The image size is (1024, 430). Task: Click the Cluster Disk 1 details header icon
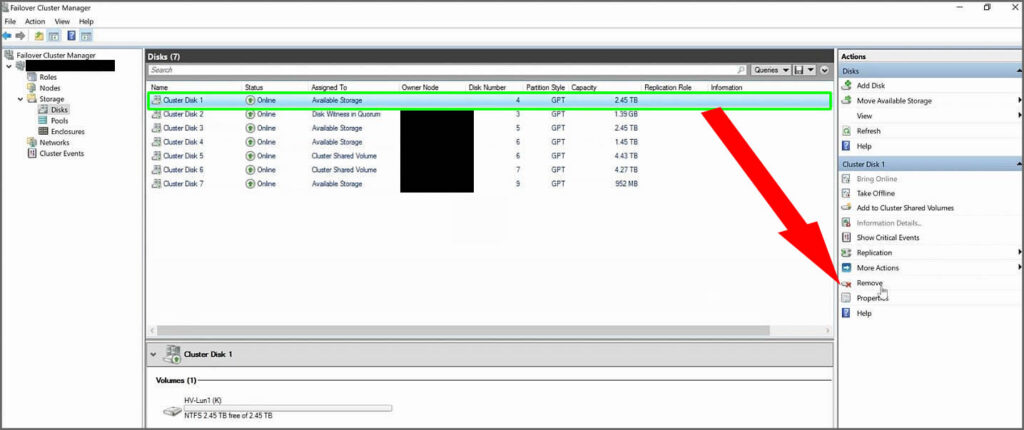172,354
